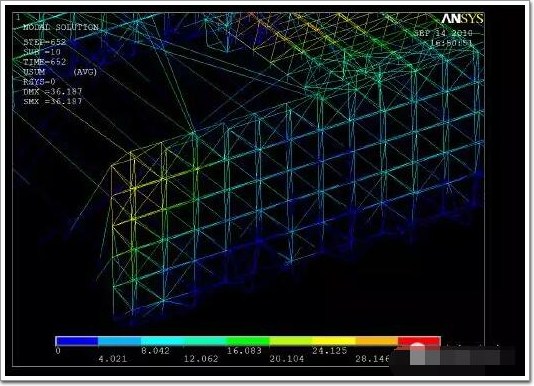Image resolution: width=534 pixels, height=386 pixels.
Task: Click the RSYS=0 label
Action: click(x=39, y=82)
